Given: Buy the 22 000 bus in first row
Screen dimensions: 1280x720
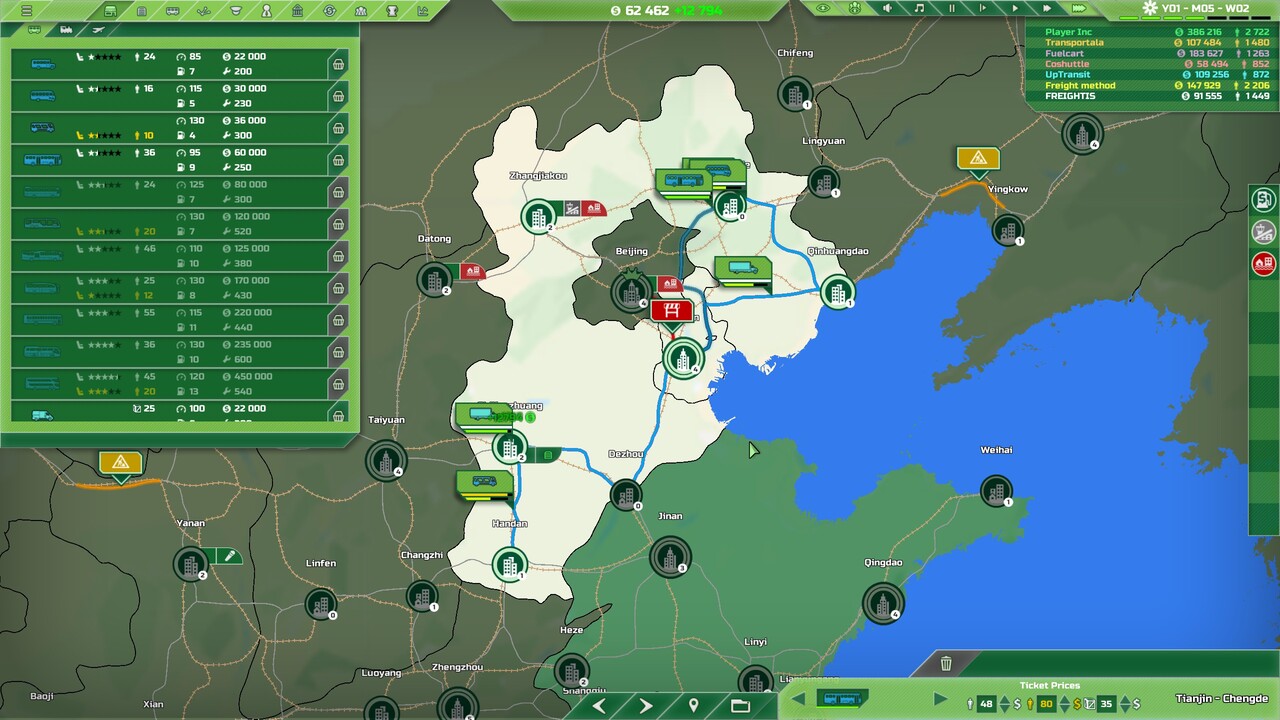Looking at the screenshot, I should pos(338,65).
